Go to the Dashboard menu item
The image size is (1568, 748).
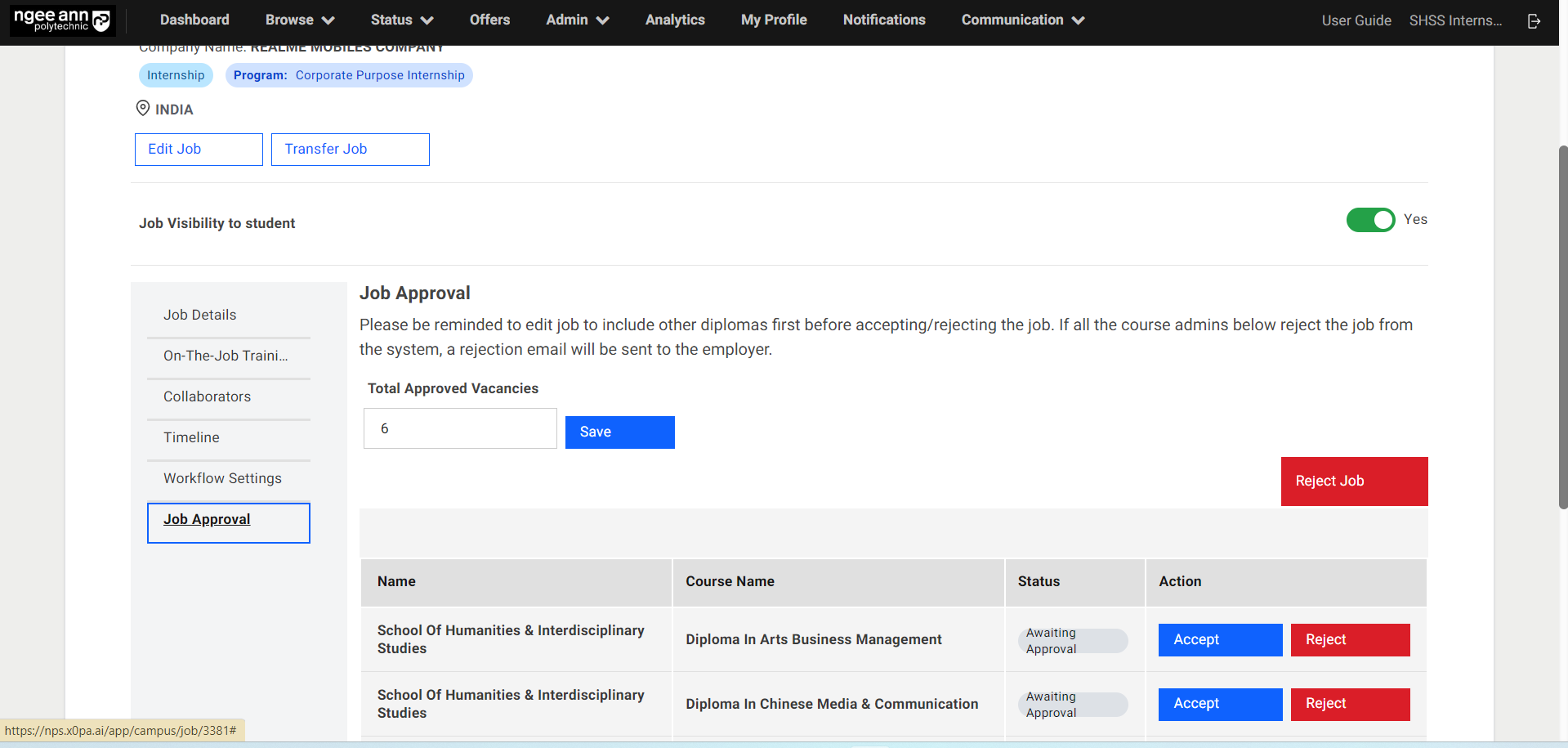point(194,20)
